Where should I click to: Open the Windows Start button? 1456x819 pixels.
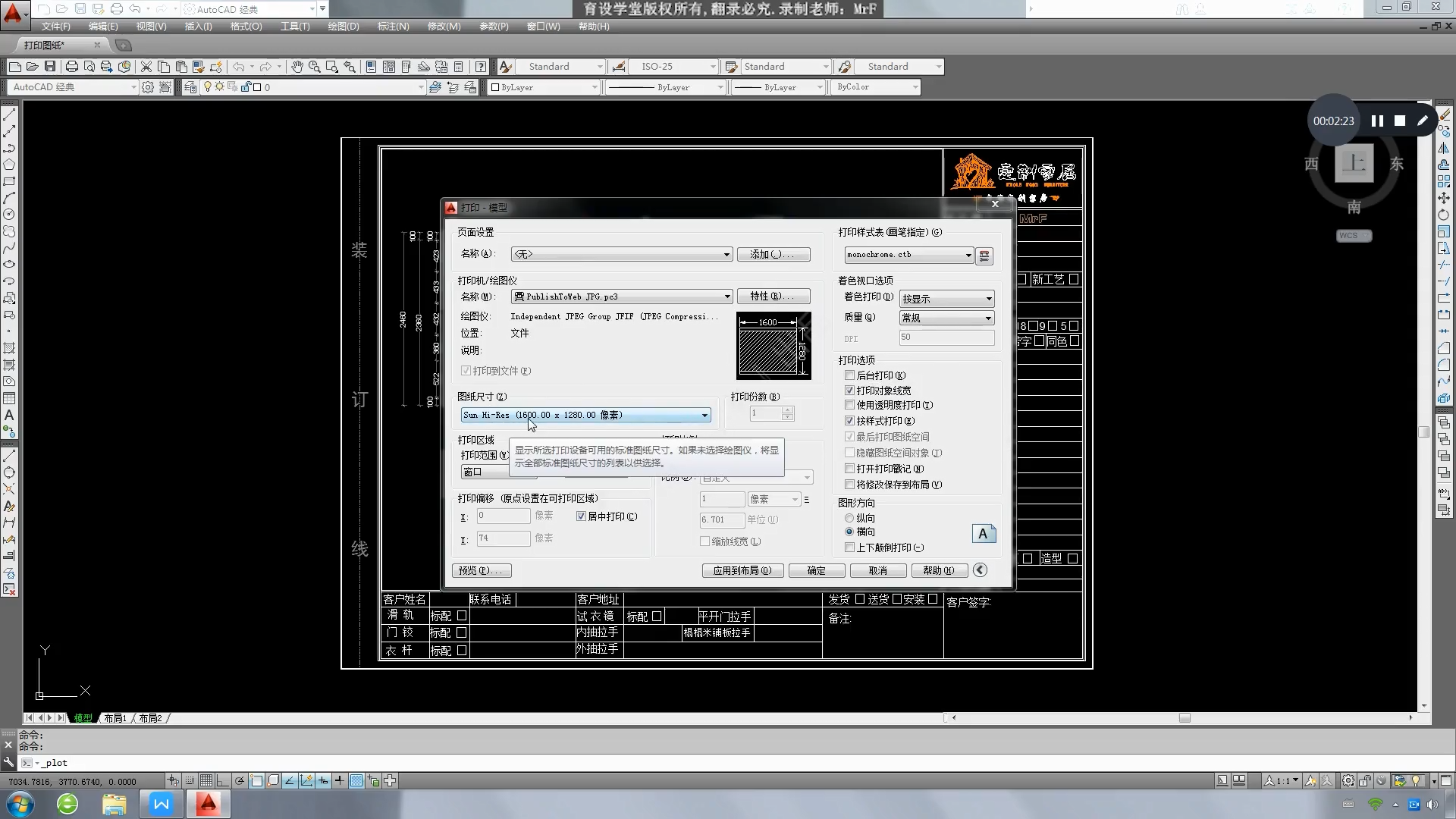[x=20, y=804]
